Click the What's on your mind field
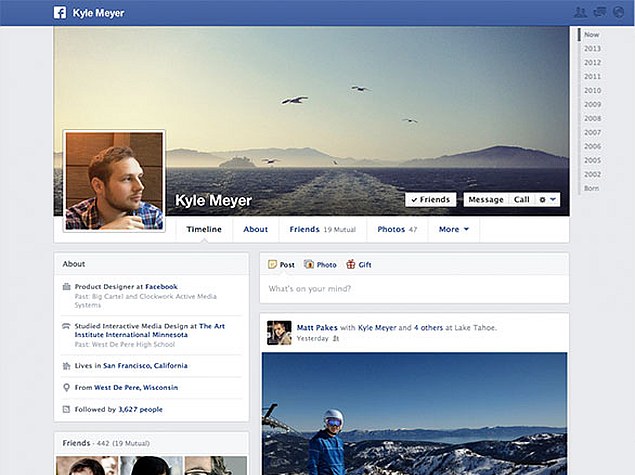Image resolution: width=635 pixels, height=475 pixels. (414, 289)
